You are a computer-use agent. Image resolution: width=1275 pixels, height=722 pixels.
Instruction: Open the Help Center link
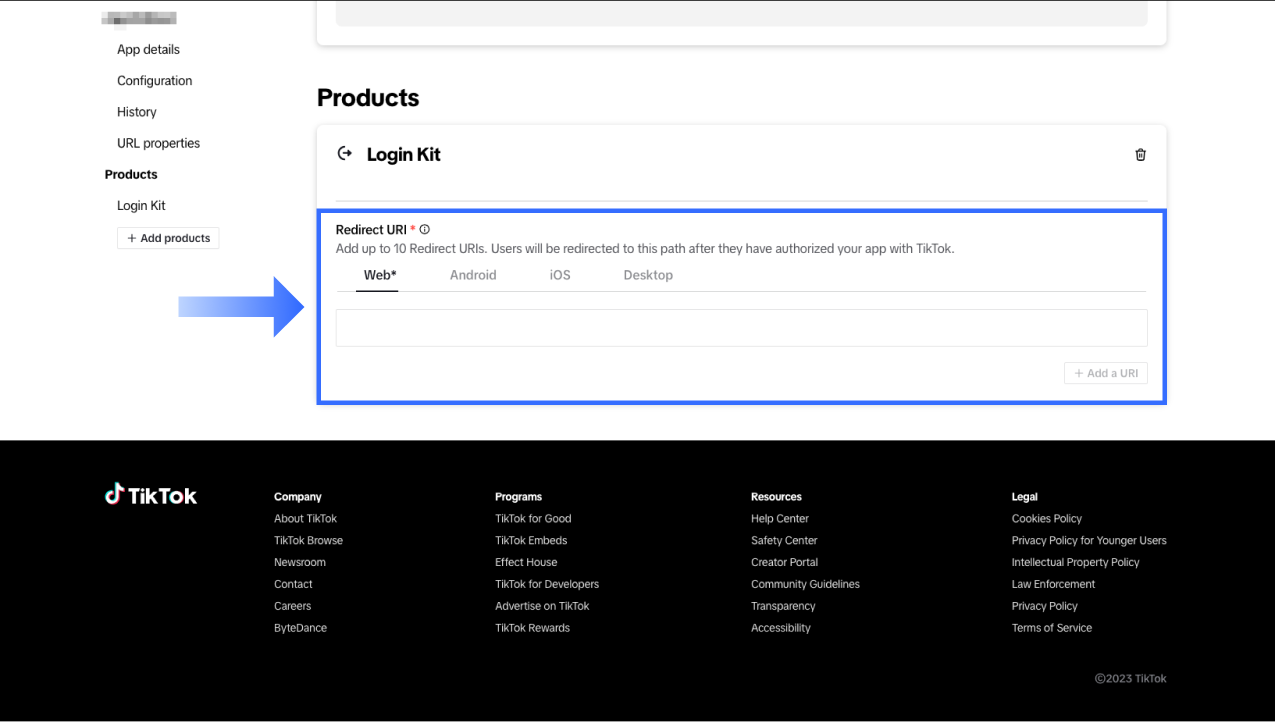click(x=780, y=518)
